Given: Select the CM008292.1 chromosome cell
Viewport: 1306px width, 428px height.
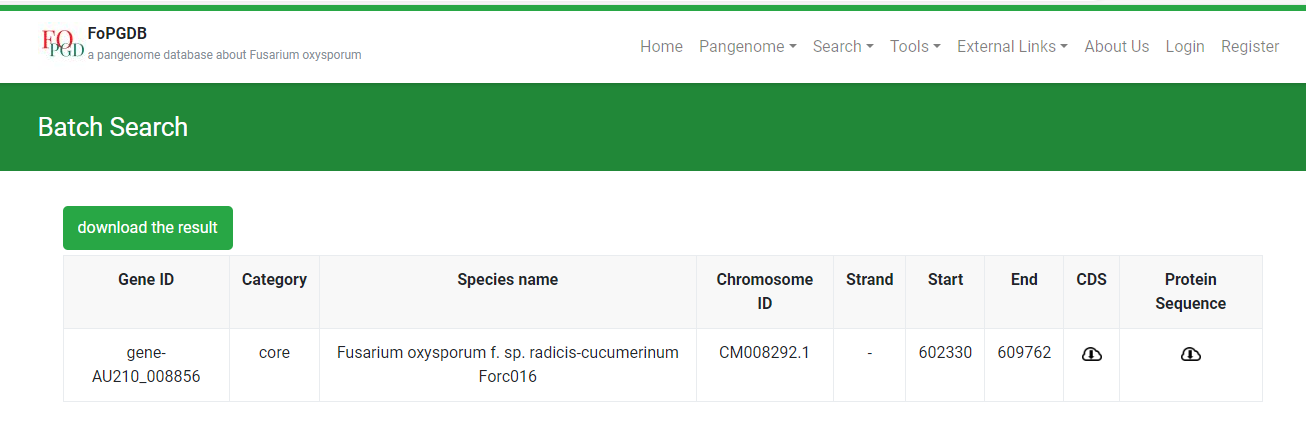Looking at the screenshot, I should (765, 353).
